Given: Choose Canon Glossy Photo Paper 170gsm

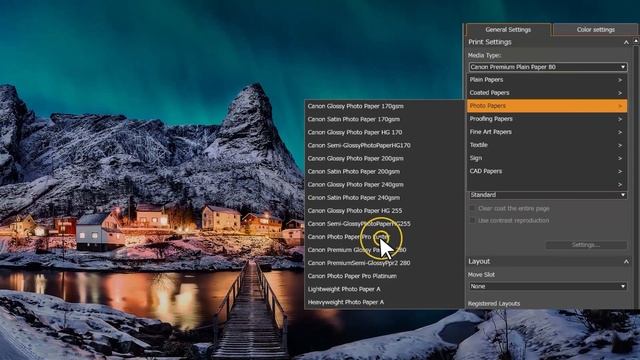Looking at the screenshot, I should tap(384, 106).
